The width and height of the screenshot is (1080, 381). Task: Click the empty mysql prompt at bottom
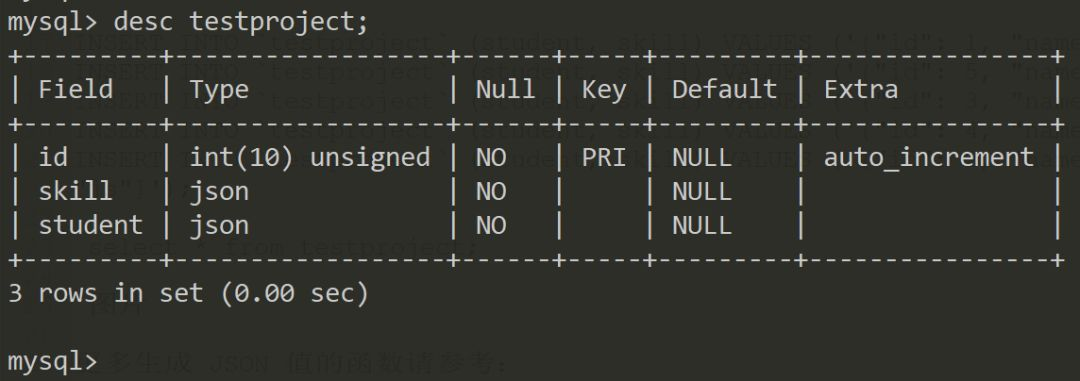[53, 362]
